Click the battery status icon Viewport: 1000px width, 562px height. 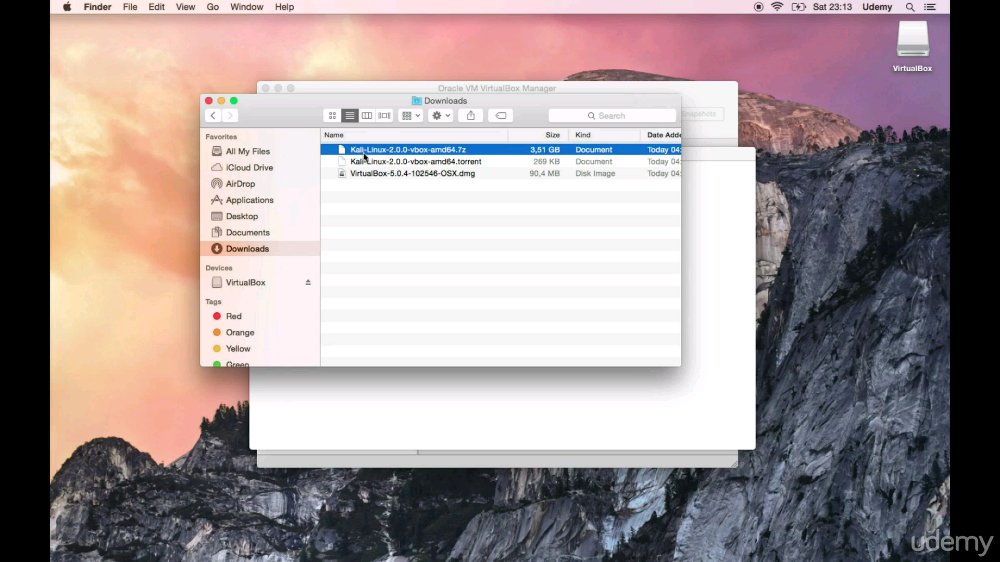click(798, 7)
